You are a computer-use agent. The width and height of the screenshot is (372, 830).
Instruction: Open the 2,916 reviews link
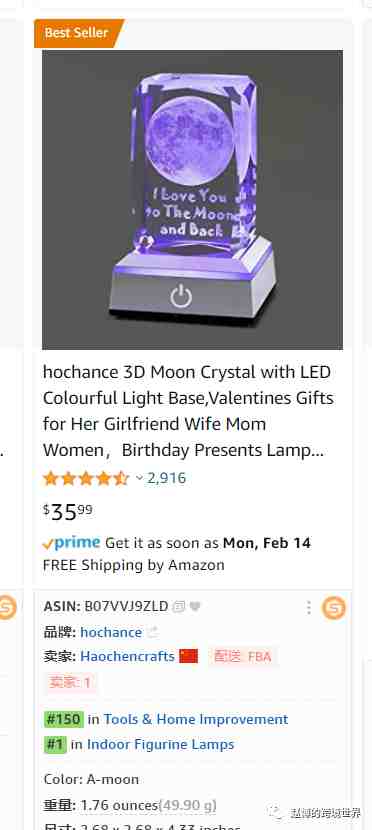tap(166, 479)
